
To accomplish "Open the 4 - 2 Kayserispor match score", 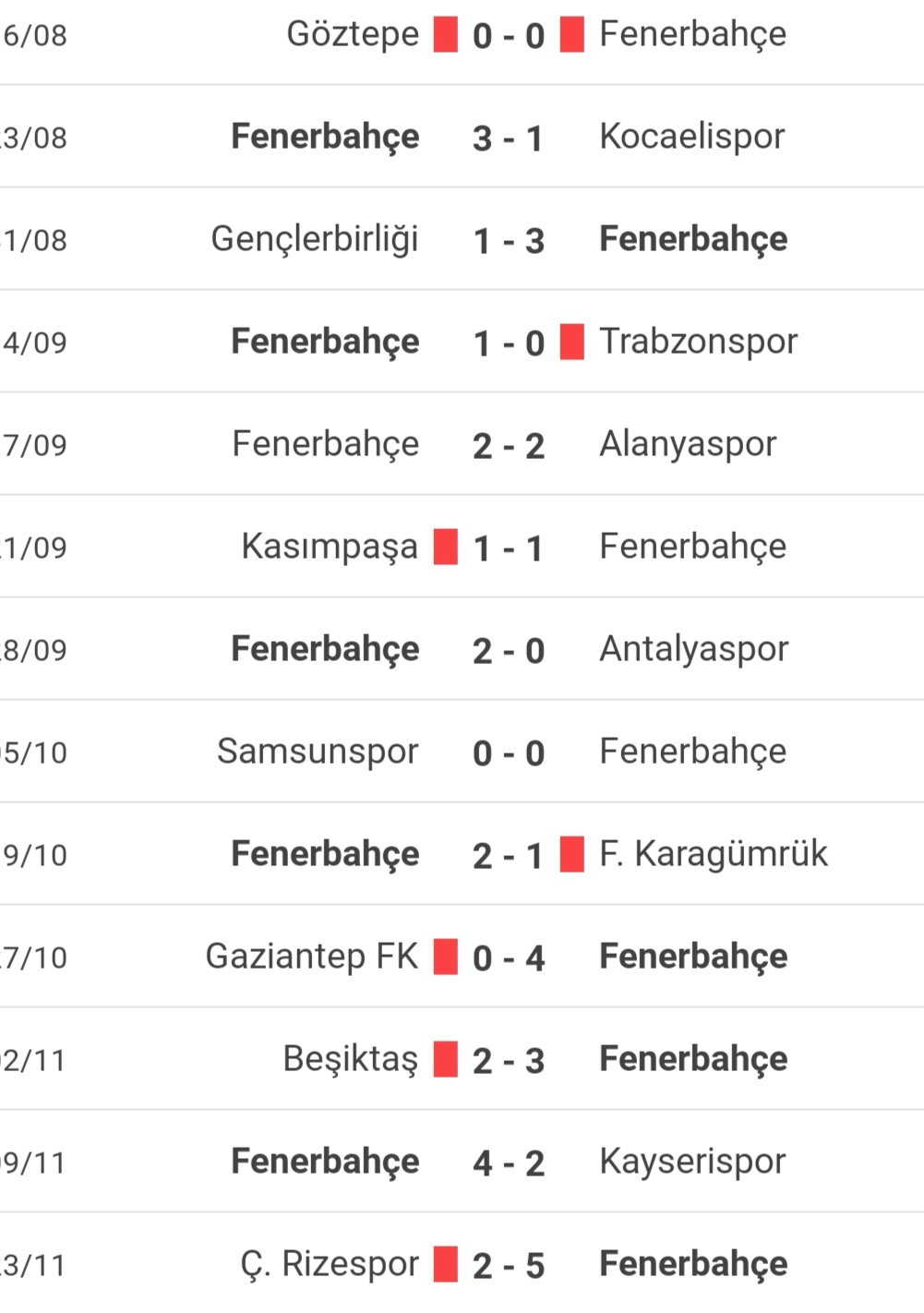I will (x=509, y=1163).
